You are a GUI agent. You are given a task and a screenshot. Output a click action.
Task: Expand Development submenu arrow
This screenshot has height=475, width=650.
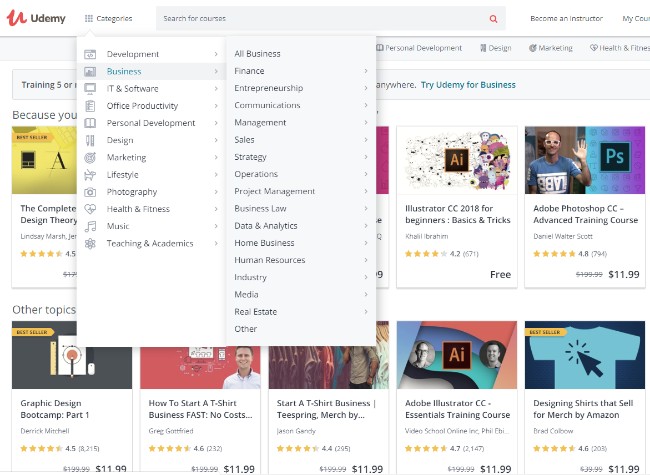(216, 54)
